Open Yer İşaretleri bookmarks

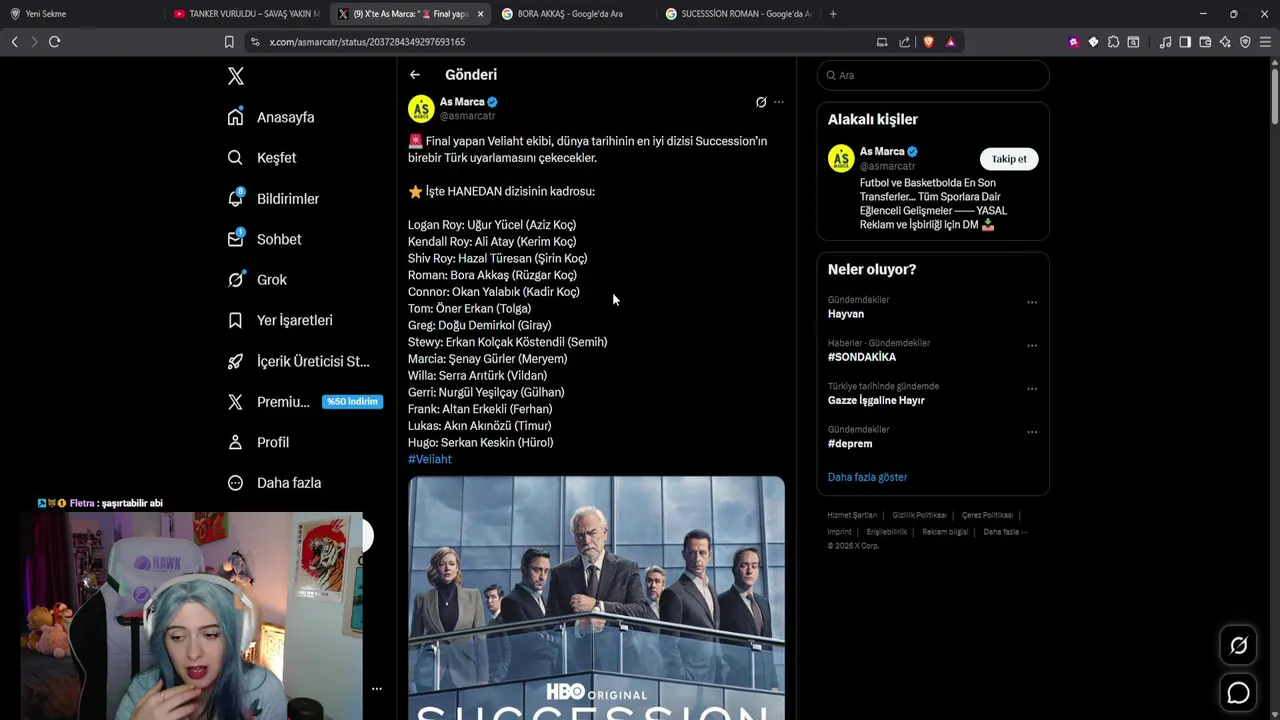point(295,320)
